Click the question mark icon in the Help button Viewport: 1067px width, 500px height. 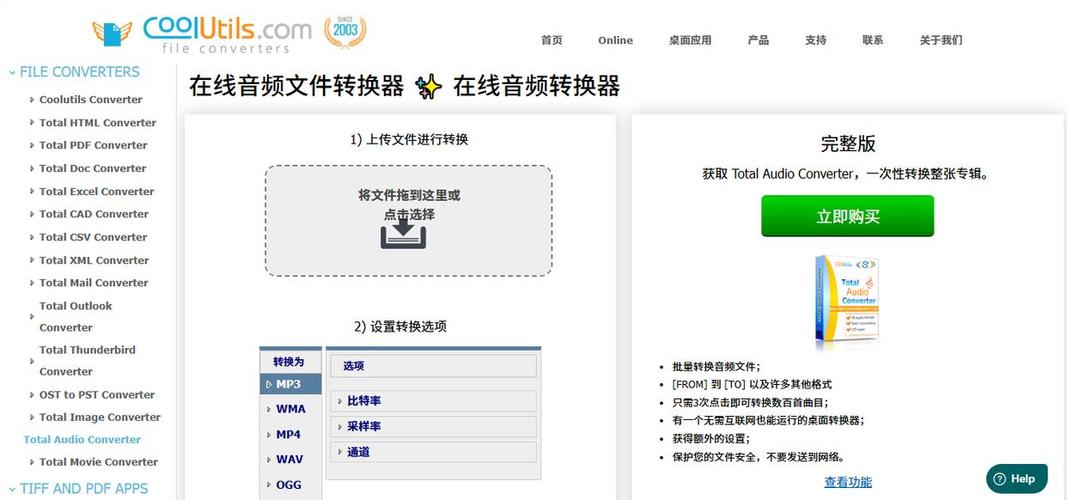pos(1000,479)
